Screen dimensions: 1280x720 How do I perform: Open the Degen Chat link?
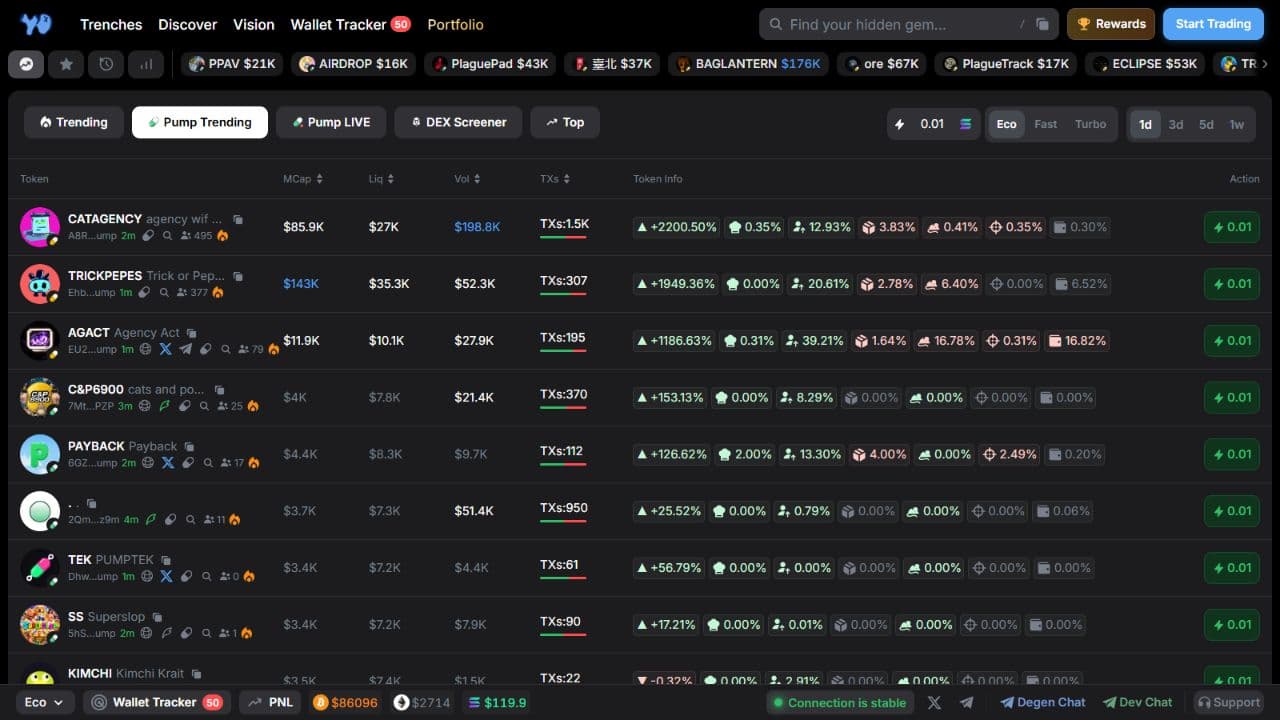(1043, 702)
